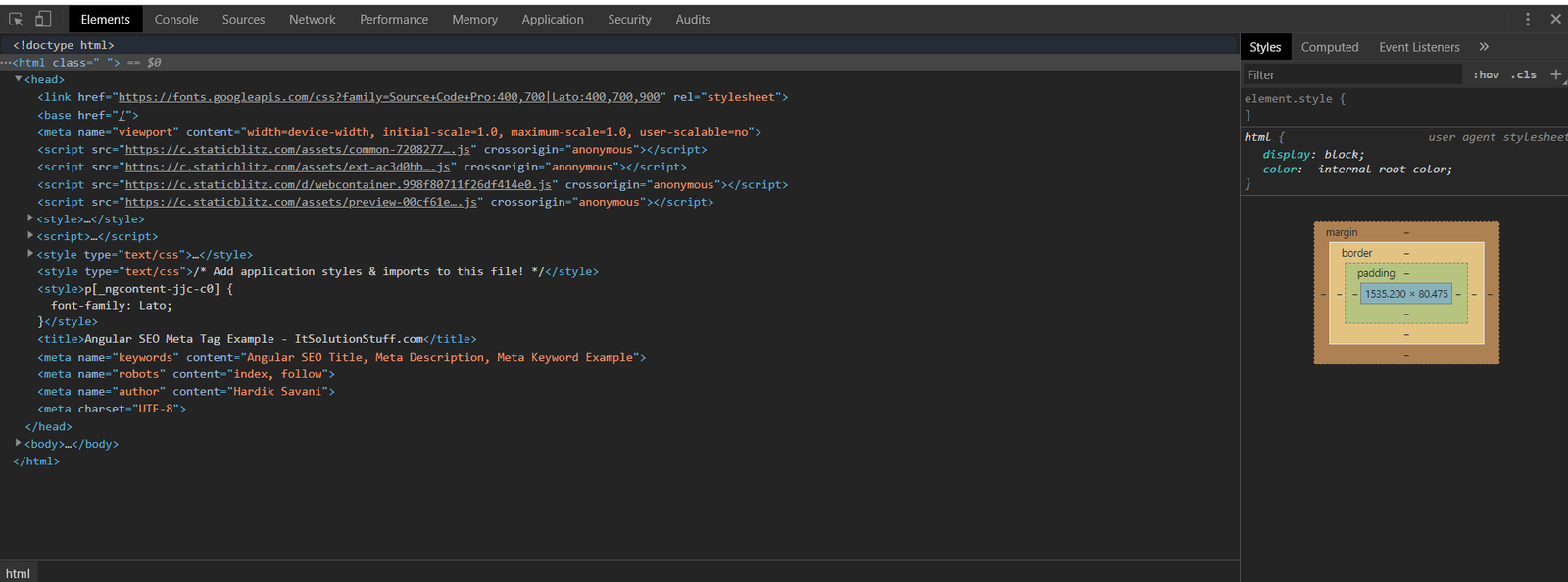Activate the inspect element picker icon

[x=16, y=20]
